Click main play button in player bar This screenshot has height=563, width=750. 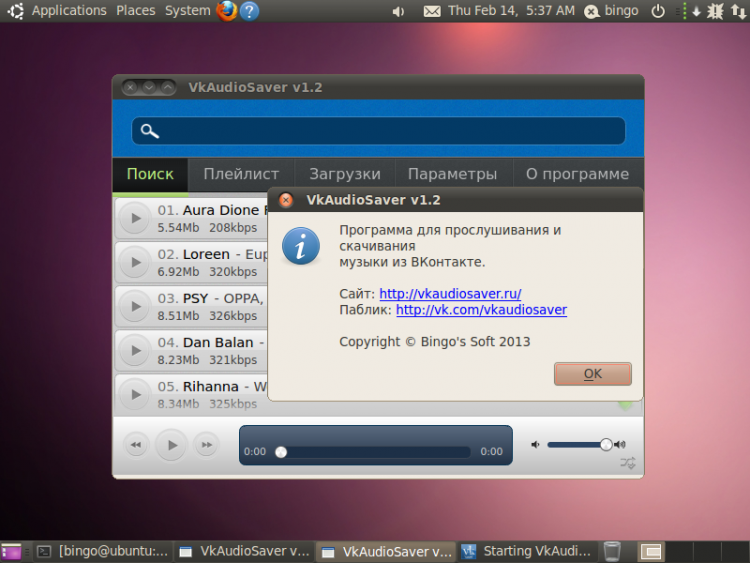(x=171, y=445)
